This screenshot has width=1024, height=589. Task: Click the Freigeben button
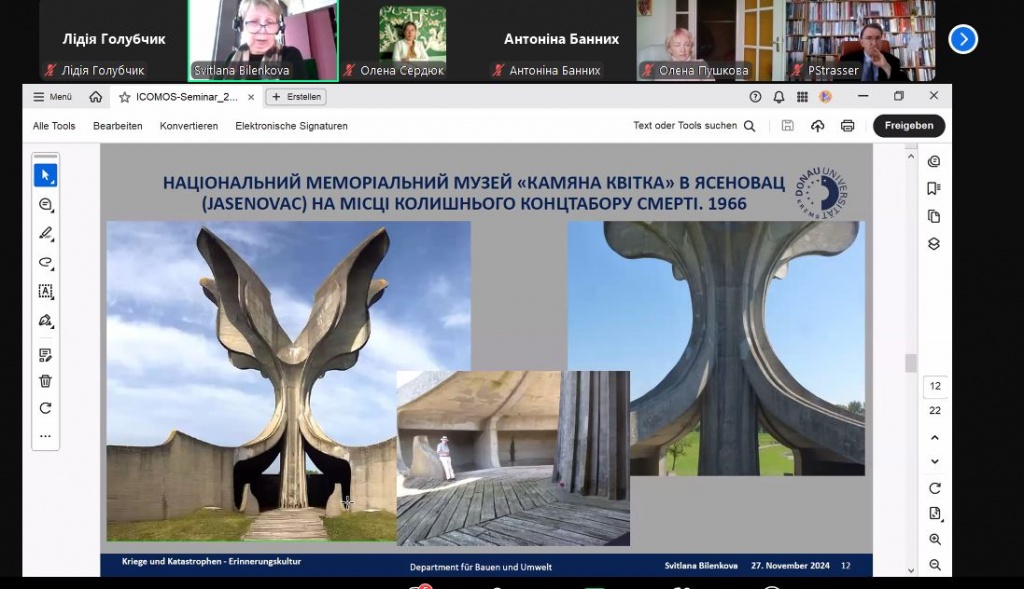pyautogui.click(x=908, y=125)
